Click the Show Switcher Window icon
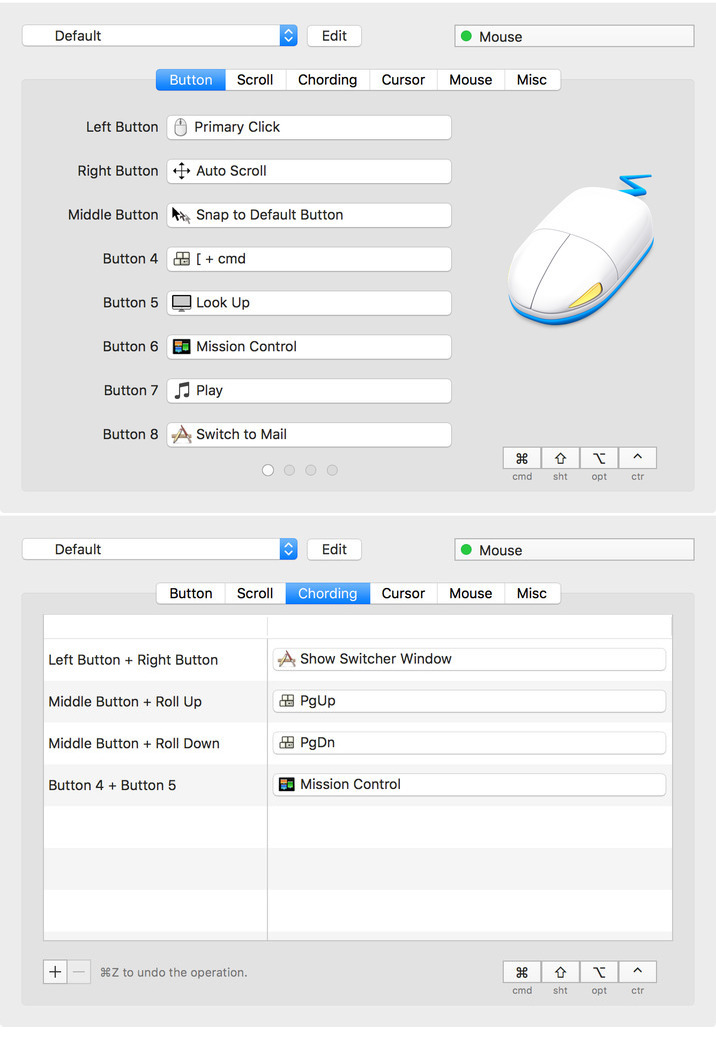716x1037 pixels. pos(287,659)
